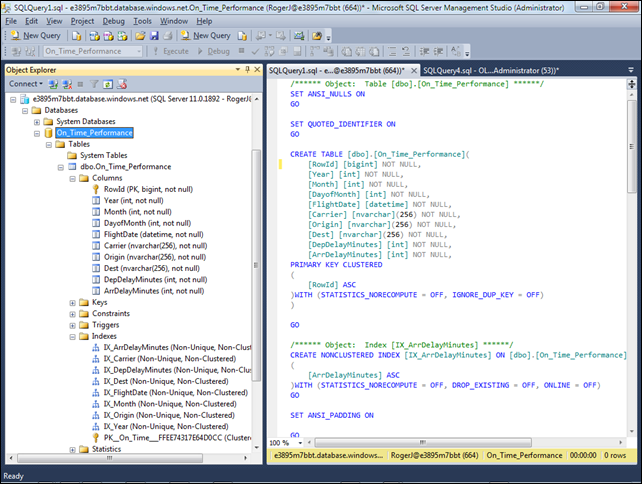This screenshot has height=484, width=642.
Task: Save the query with the floppy disk icon
Action: 154,36
